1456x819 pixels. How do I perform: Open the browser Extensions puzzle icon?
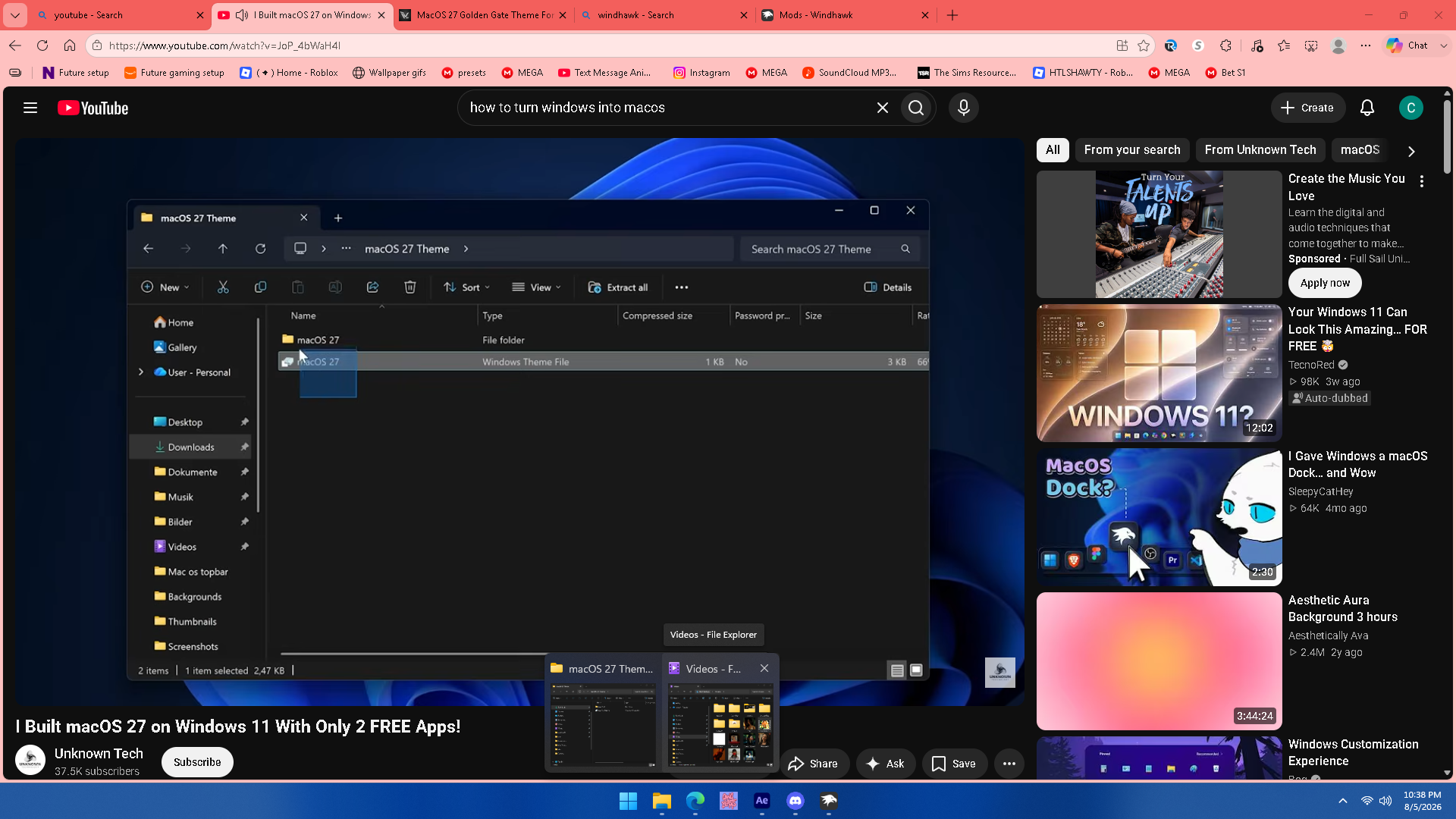click(x=1226, y=45)
